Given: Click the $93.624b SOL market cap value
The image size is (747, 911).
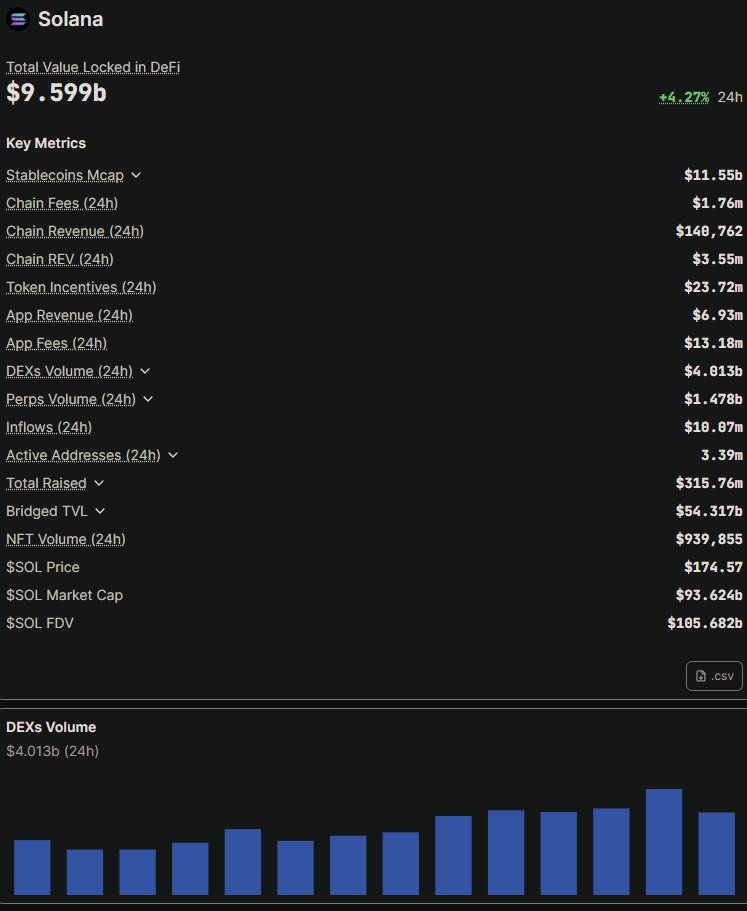Looking at the screenshot, I should click(x=709, y=595).
